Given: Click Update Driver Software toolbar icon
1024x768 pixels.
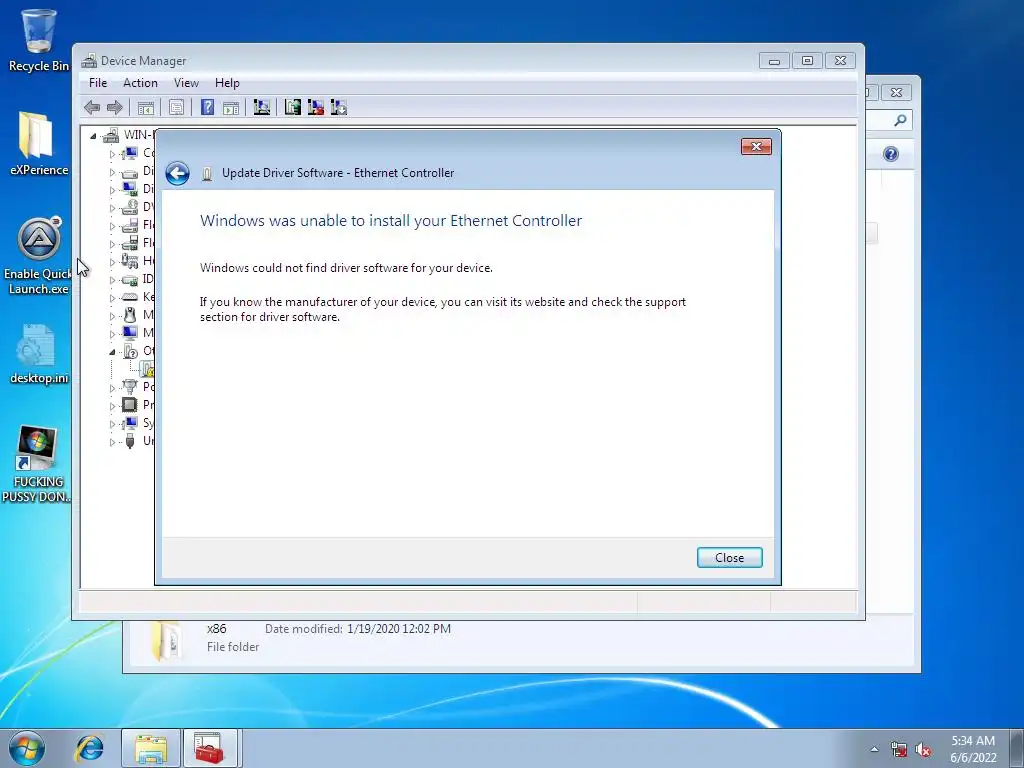Looking at the screenshot, I should [293, 107].
